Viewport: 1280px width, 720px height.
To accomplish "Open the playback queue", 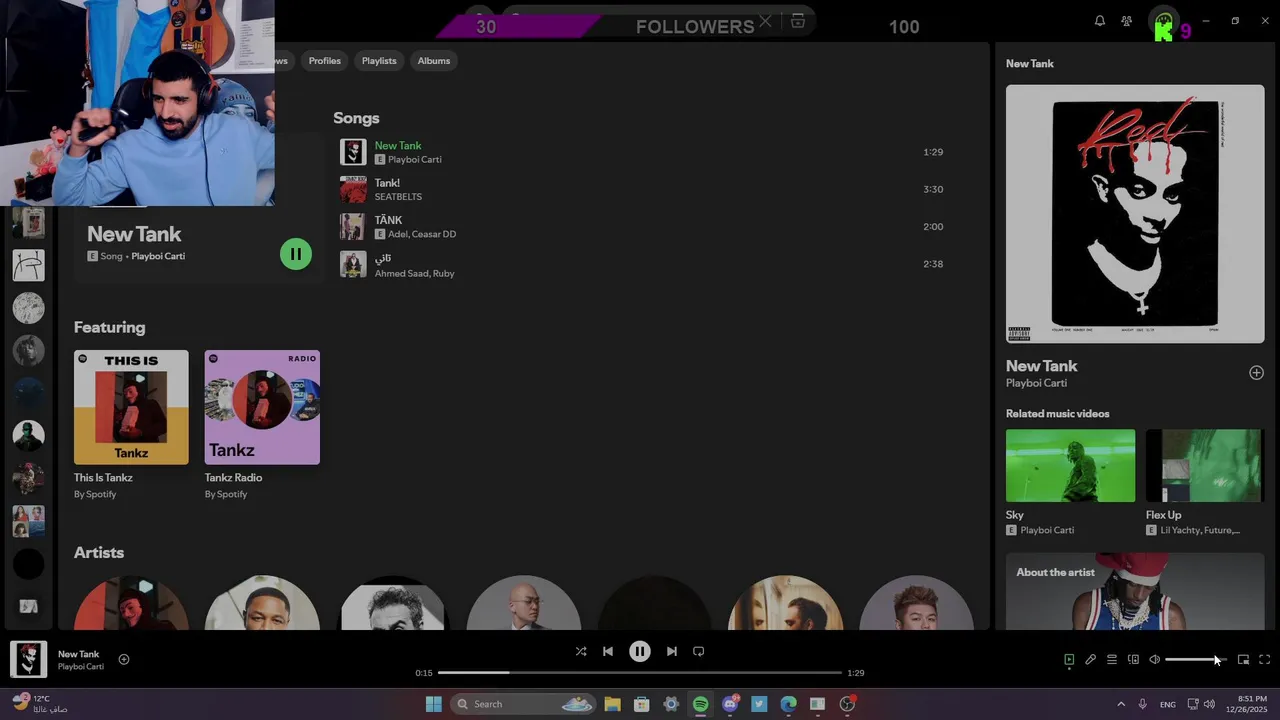I will [x=1112, y=659].
